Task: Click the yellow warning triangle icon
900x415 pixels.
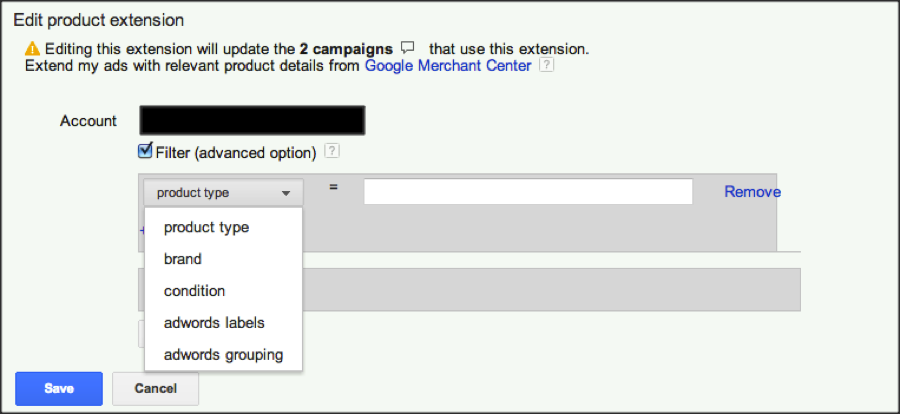Action: tap(33, 48)
